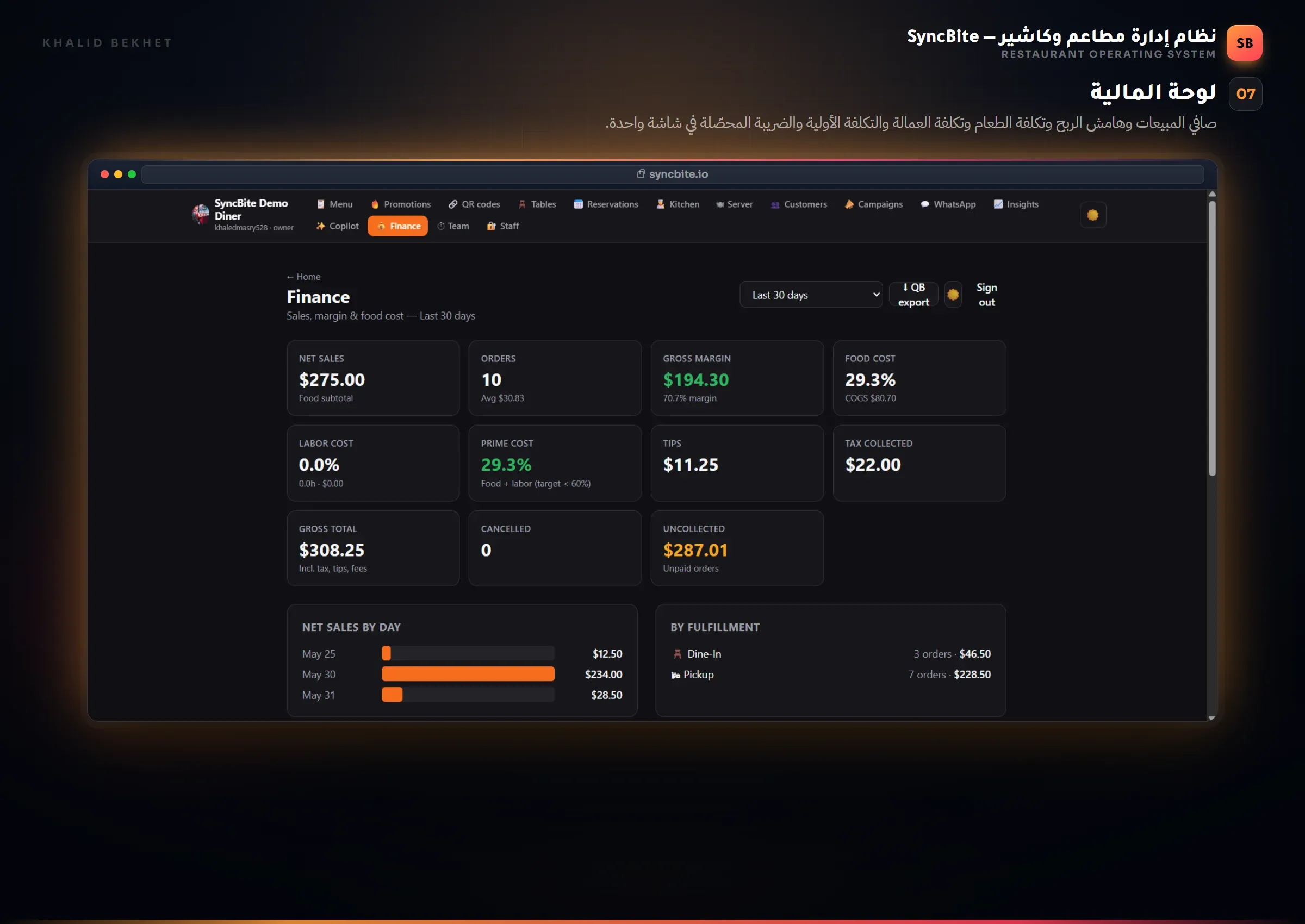
Task: Click Prime Cost 29.3% value
Action: click(506, 465)
